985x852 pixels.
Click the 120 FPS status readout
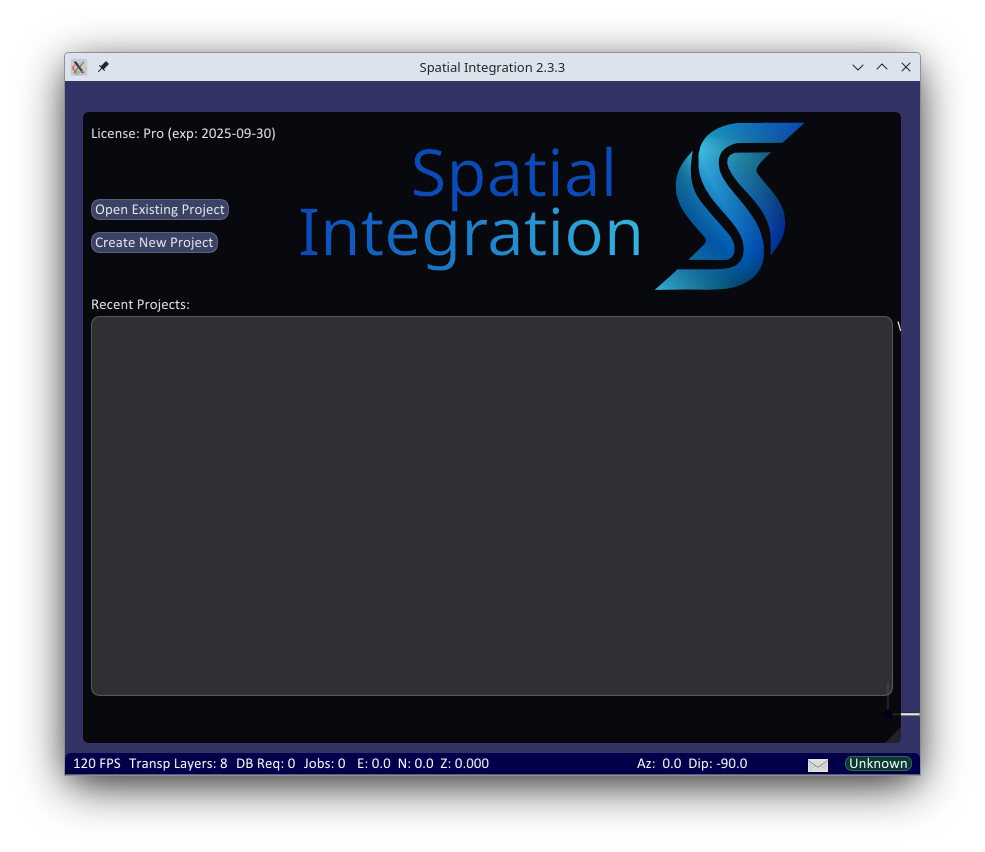pos(97,763)
